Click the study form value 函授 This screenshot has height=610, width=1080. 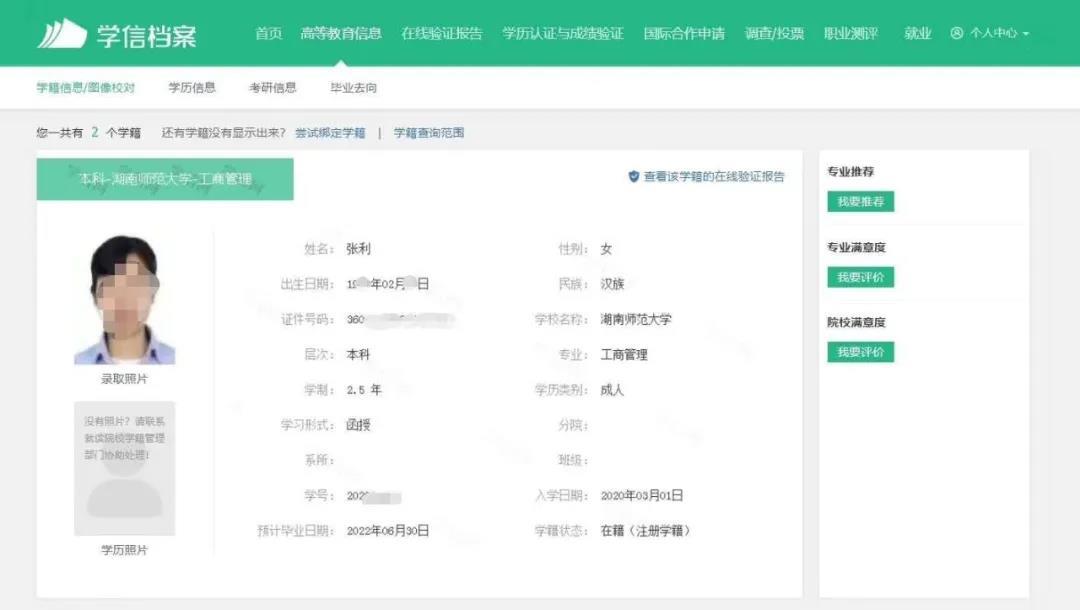coord(358,425)
